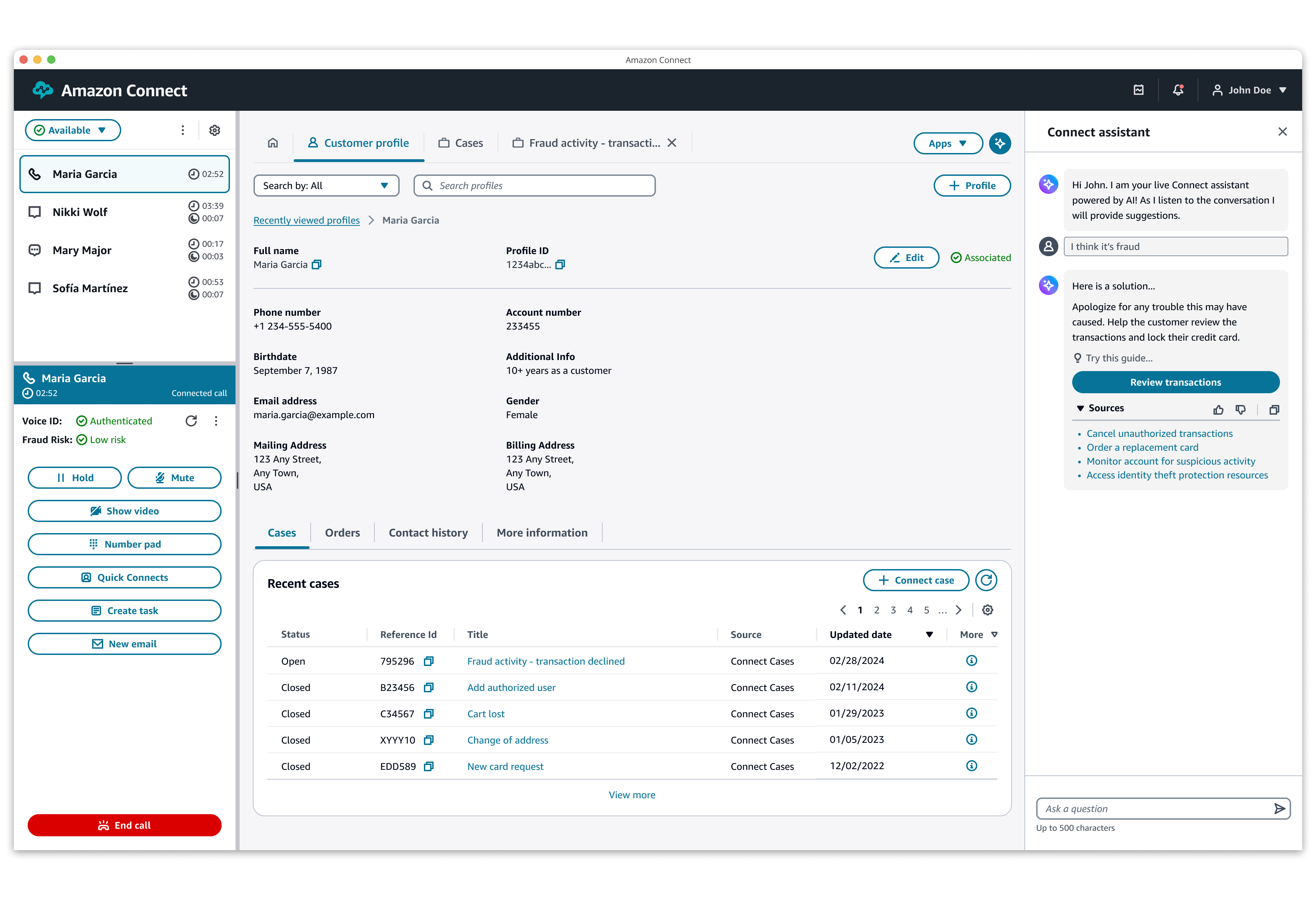
Task: Refresh the Recent cases list
Action: click(986, 580)
